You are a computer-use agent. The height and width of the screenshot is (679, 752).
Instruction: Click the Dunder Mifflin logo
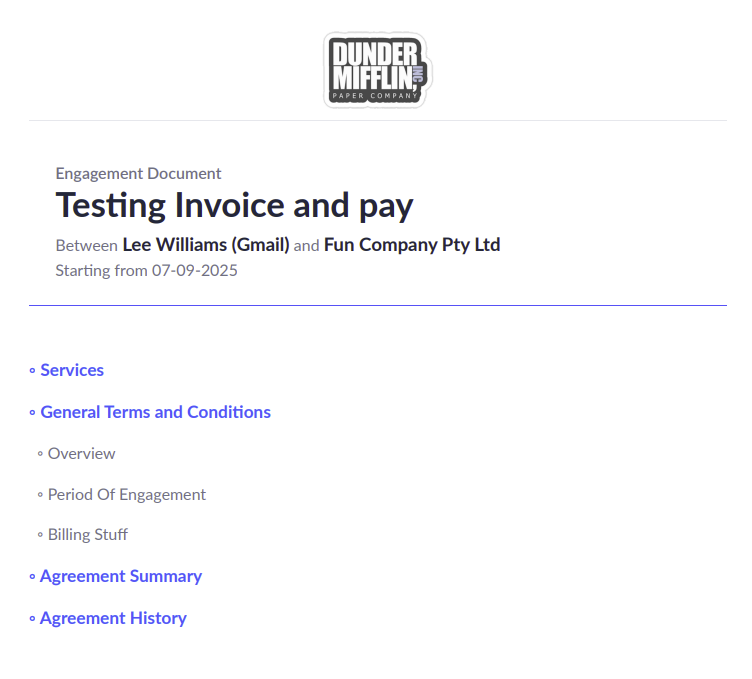tap(376, 70)
